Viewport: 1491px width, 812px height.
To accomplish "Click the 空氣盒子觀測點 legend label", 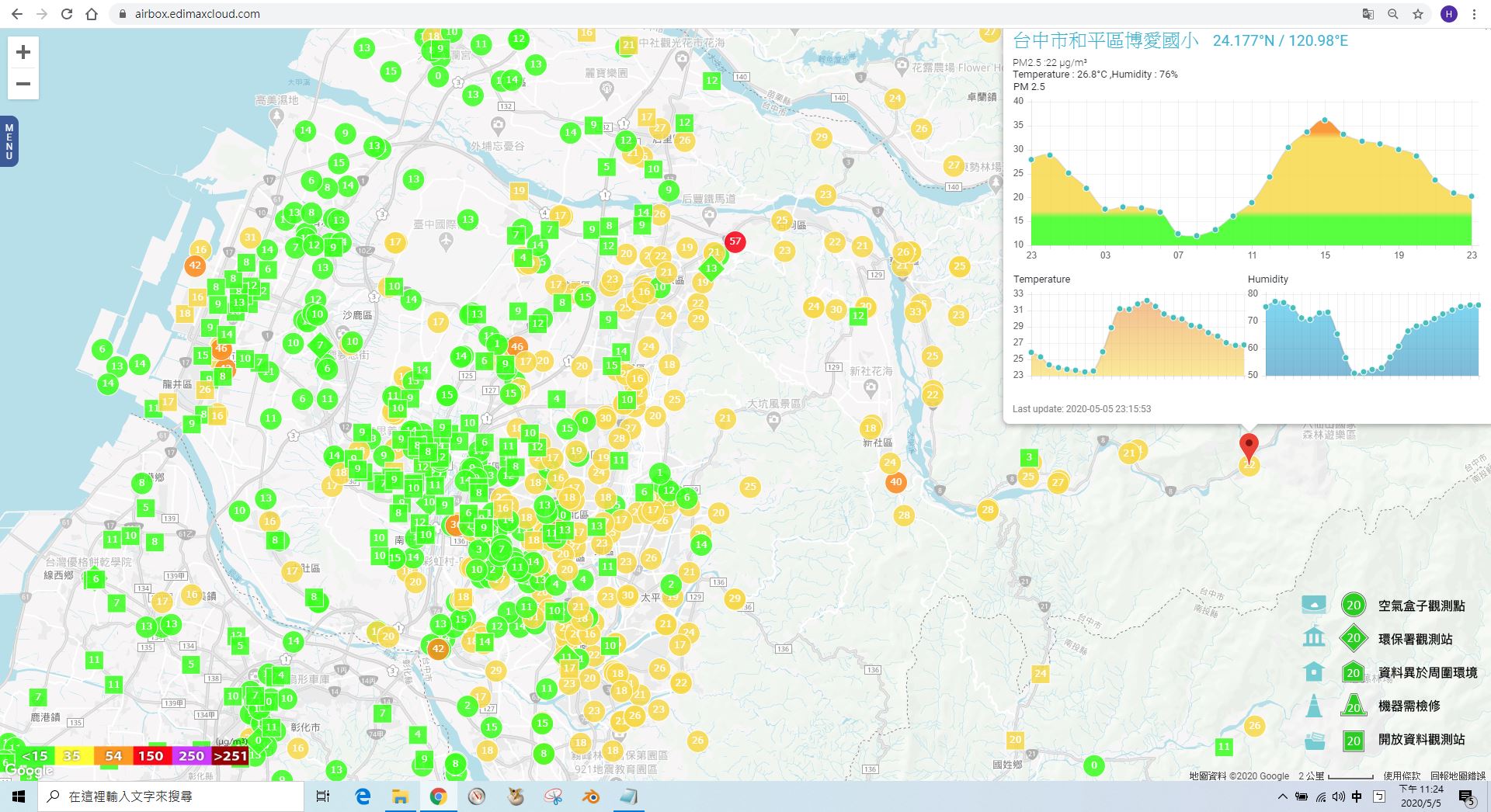I will (x=1421, y=606).
